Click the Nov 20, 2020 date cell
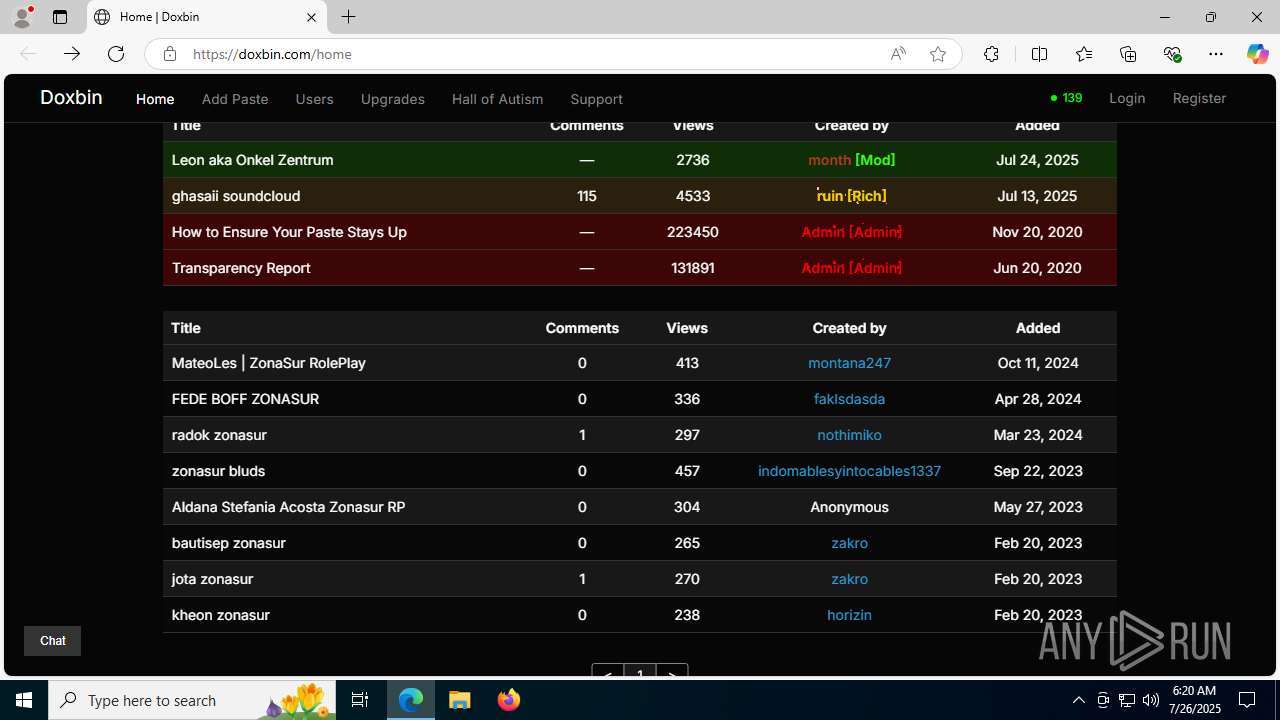Image resolution: width=1280 pixels, height=720 pixels. click(x=1037, y=232)
